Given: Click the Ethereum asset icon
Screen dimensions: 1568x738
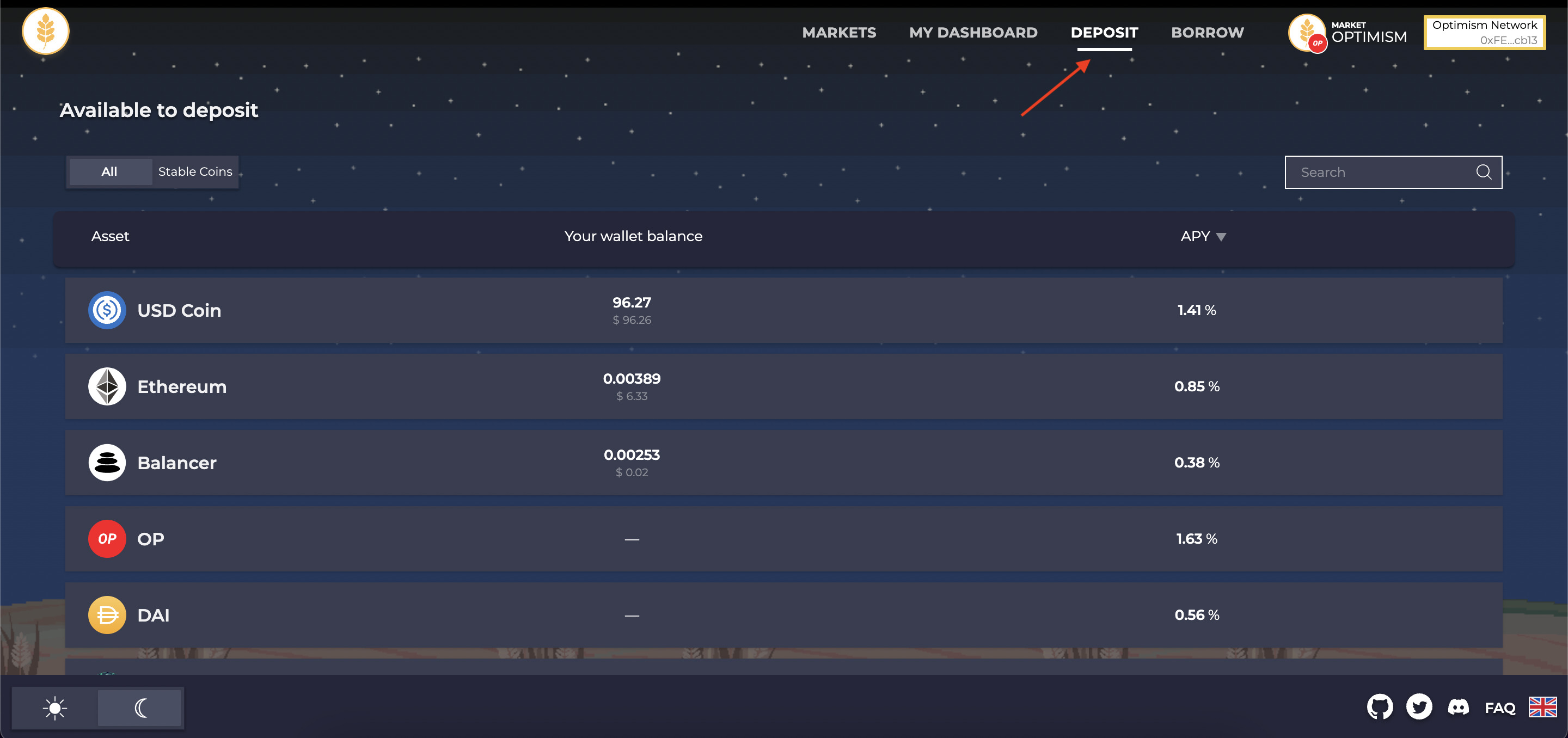Looking at the screenshot, I should 106,386.
